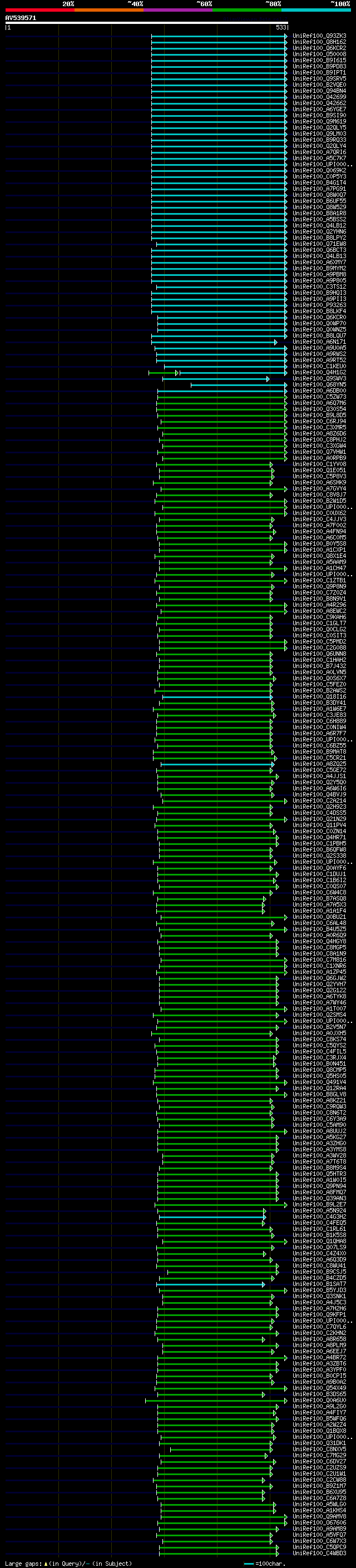Select hit label UniRef100_C6W7X3

click(319, 1541)
